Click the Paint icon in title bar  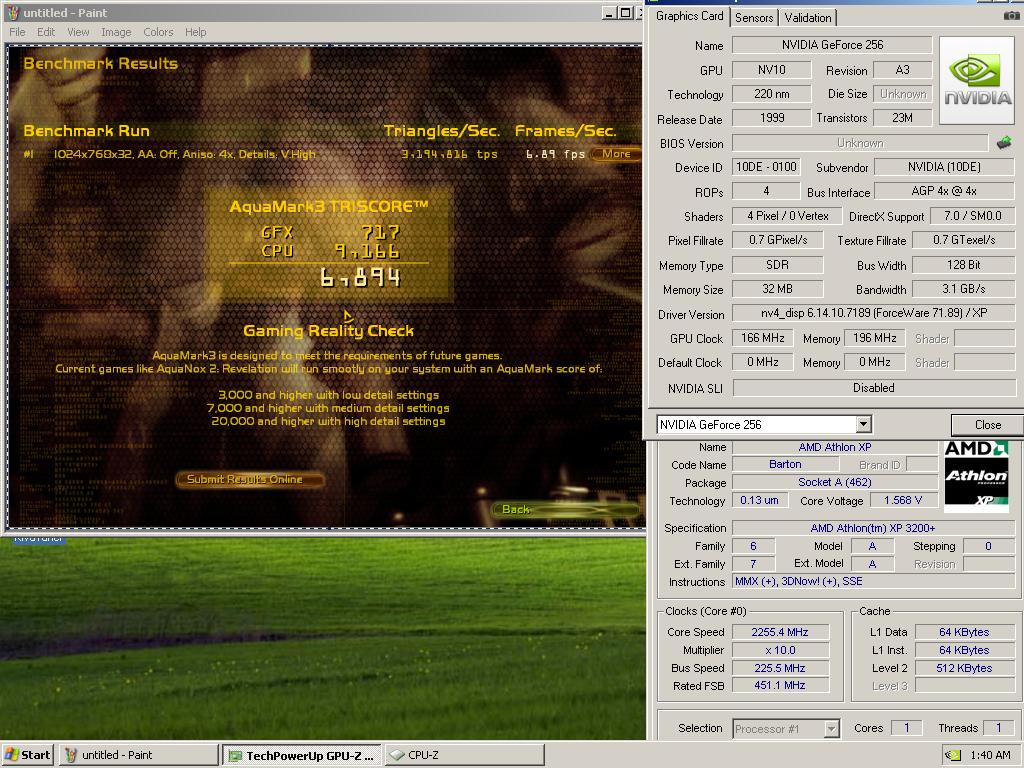point(12,12)
